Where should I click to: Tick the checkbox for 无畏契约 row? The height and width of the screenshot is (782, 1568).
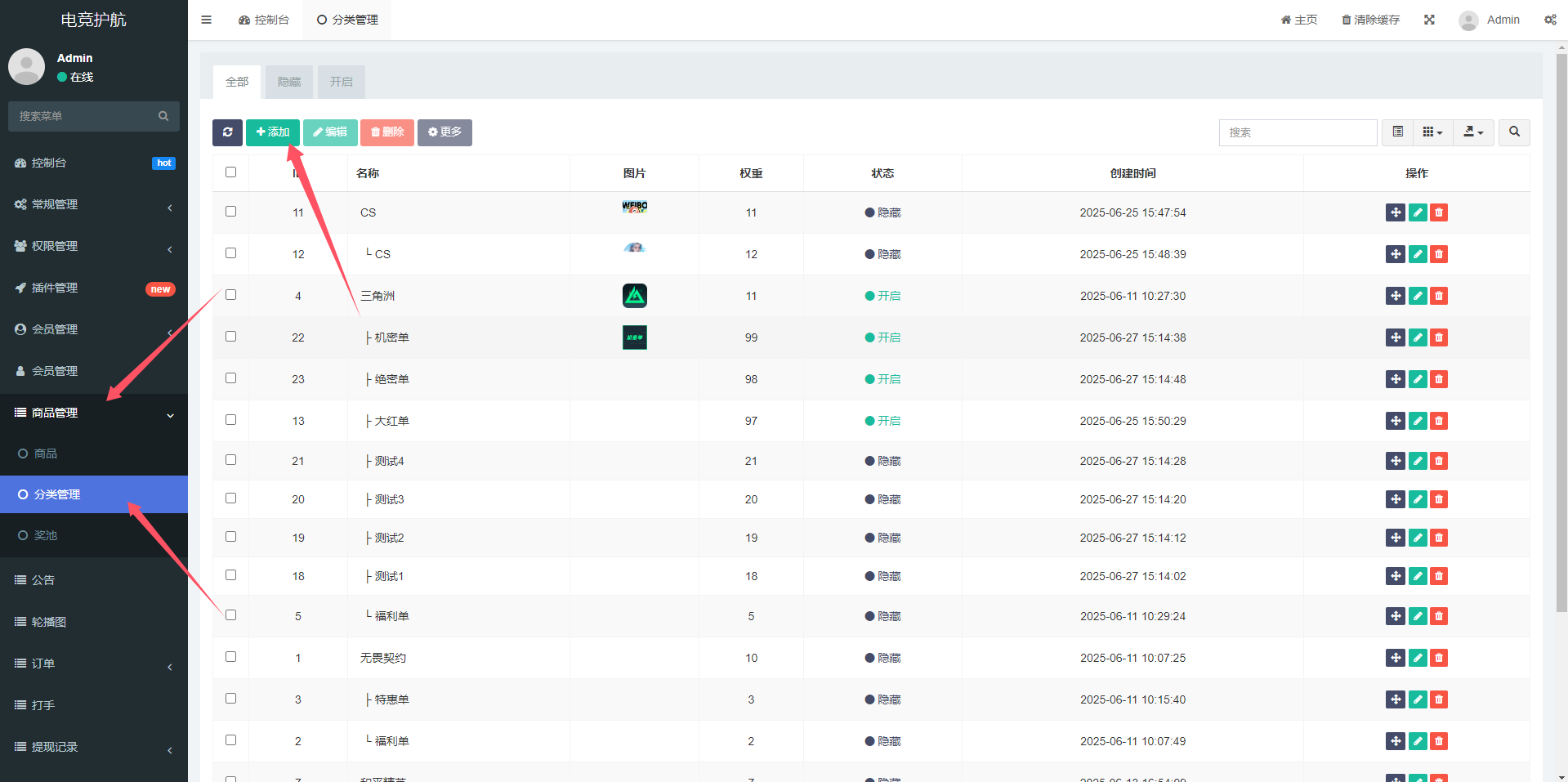[x=230, y=657]
